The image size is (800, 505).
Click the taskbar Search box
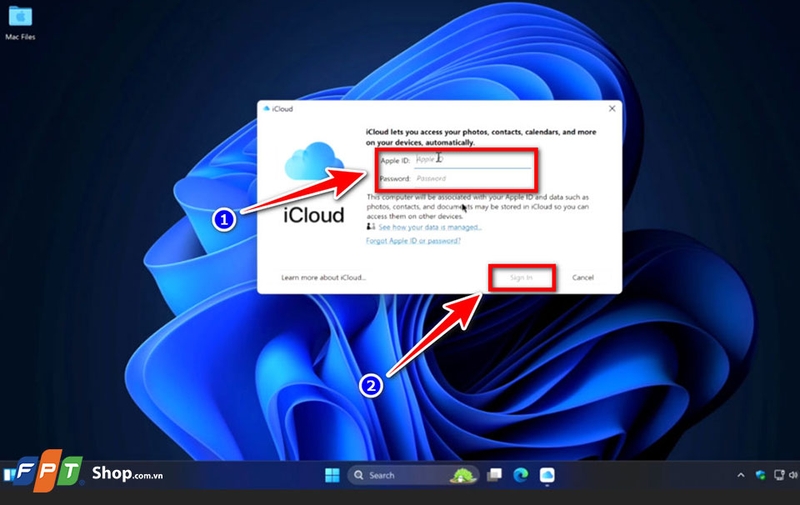click(x=413, y=475)
